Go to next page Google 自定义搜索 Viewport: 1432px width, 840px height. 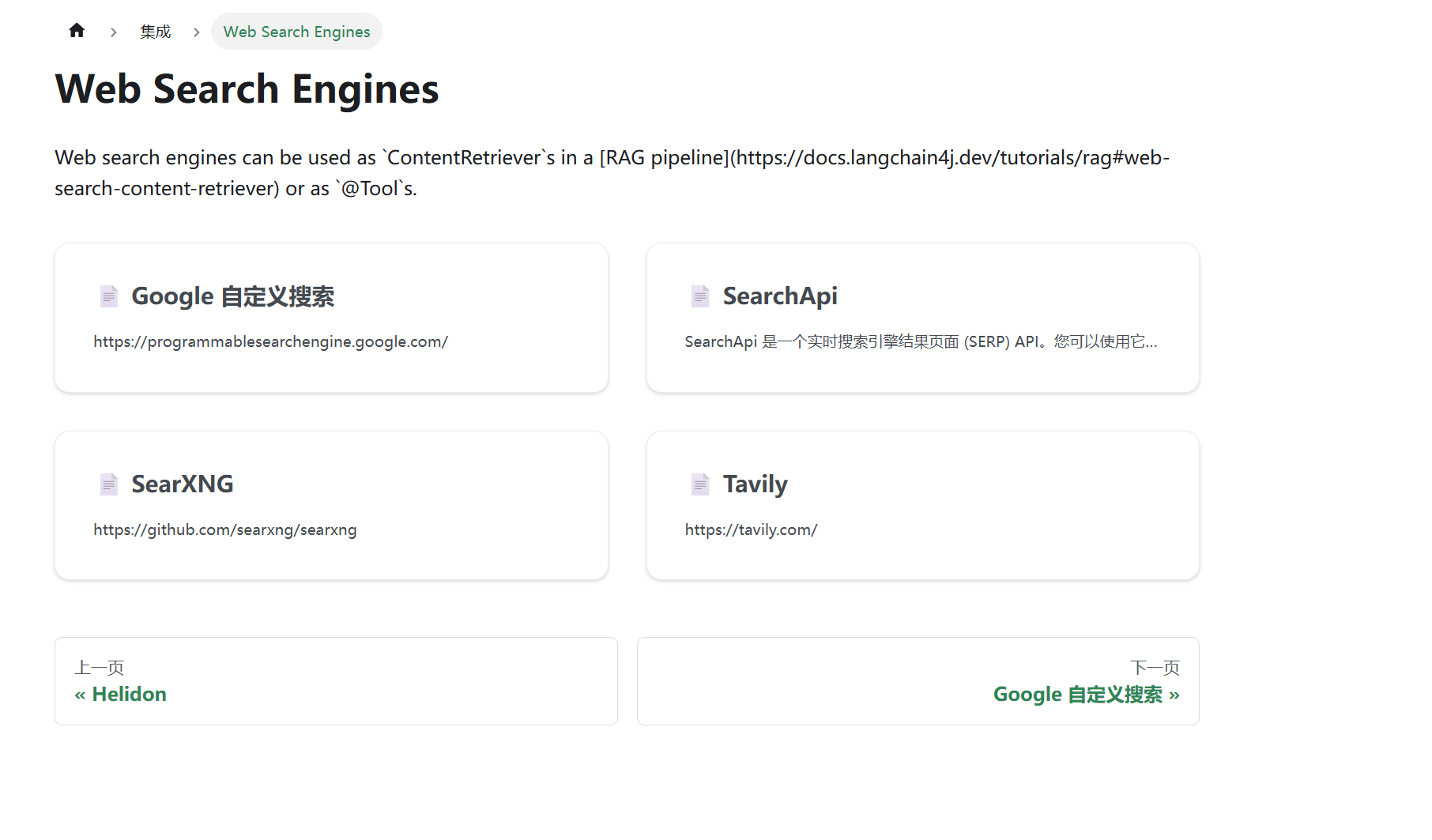click(x=918, y=681)
